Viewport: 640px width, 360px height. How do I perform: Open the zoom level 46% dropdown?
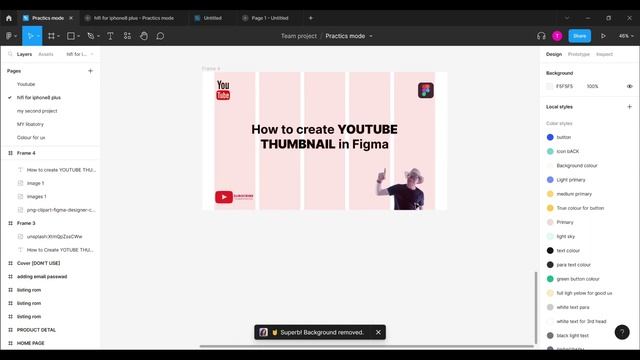pyautogui.click(x=626, y=36)
